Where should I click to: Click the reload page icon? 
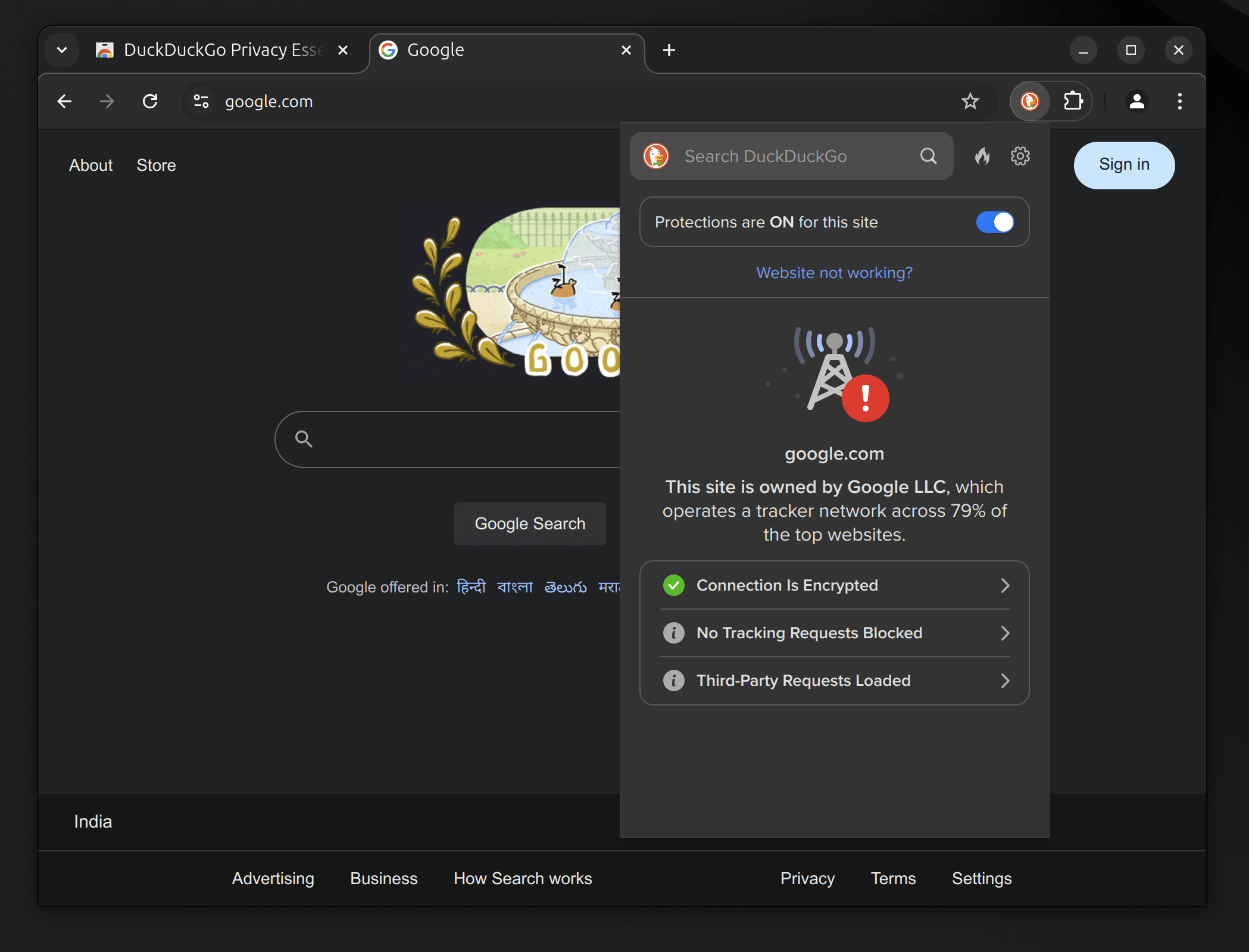click(x=150, y=100)
